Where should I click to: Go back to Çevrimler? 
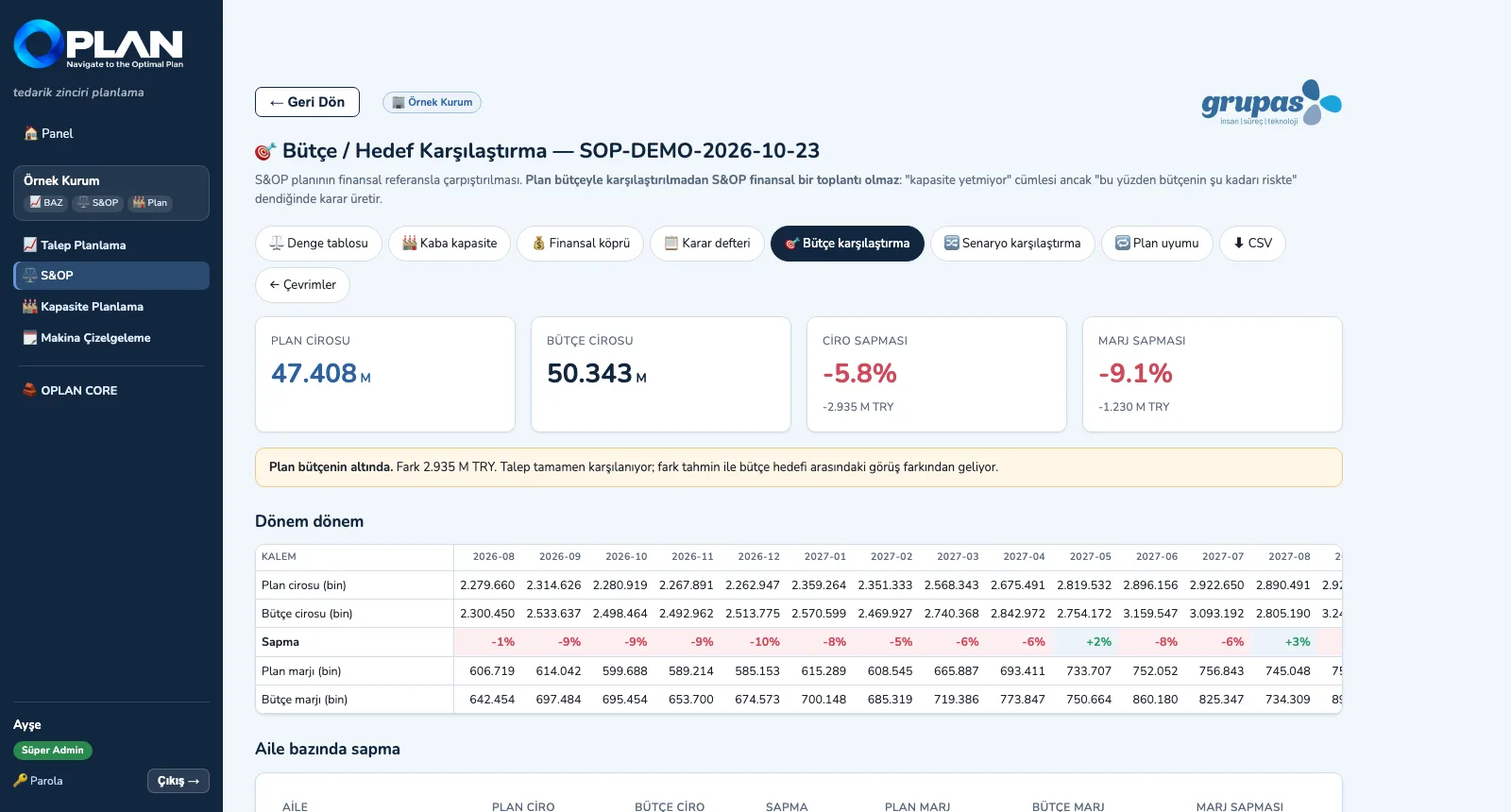[x=302, y=285]
